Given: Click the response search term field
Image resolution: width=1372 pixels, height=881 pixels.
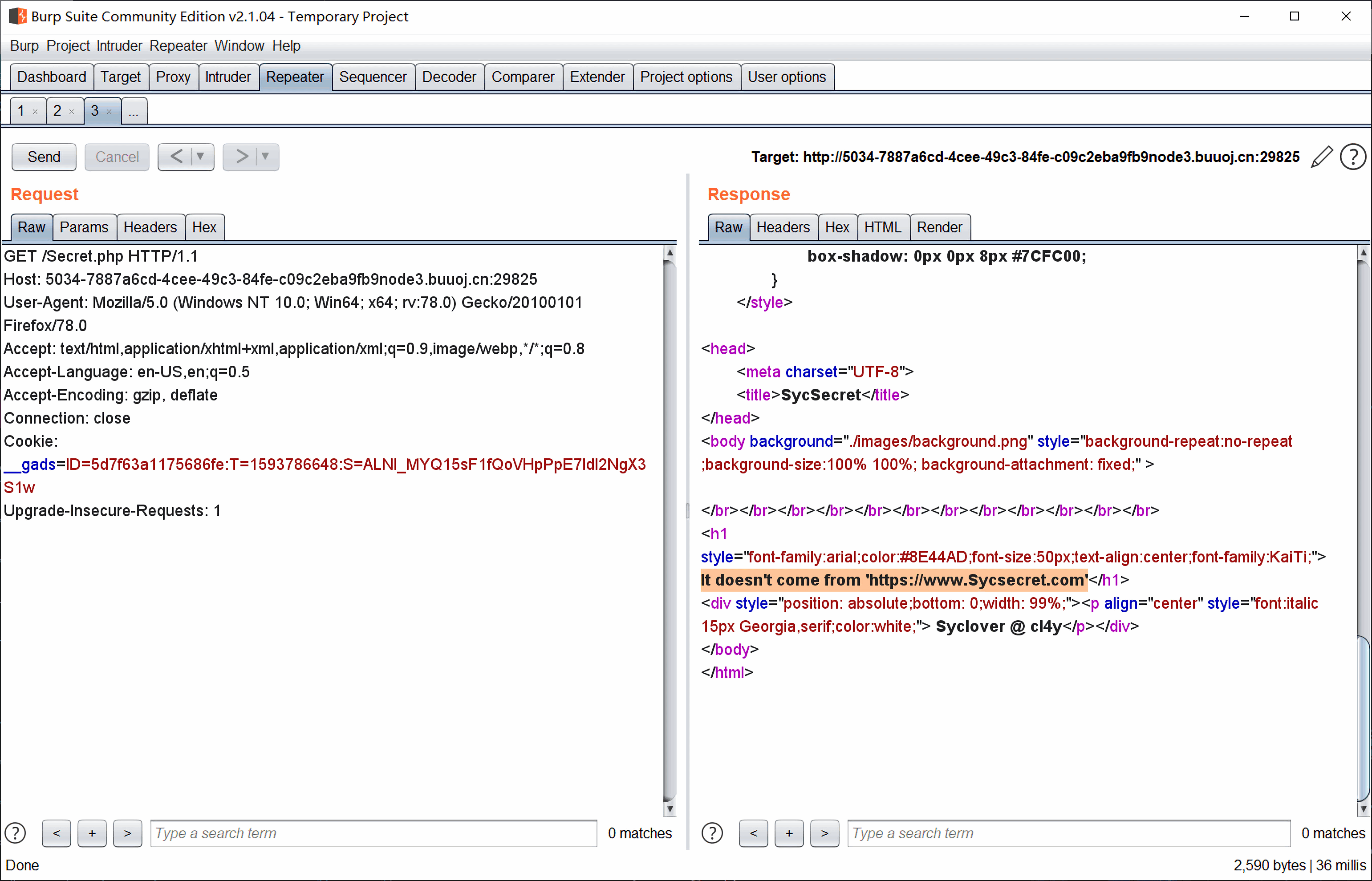Looking at the screenshot, I should [x=1069, y=833].
